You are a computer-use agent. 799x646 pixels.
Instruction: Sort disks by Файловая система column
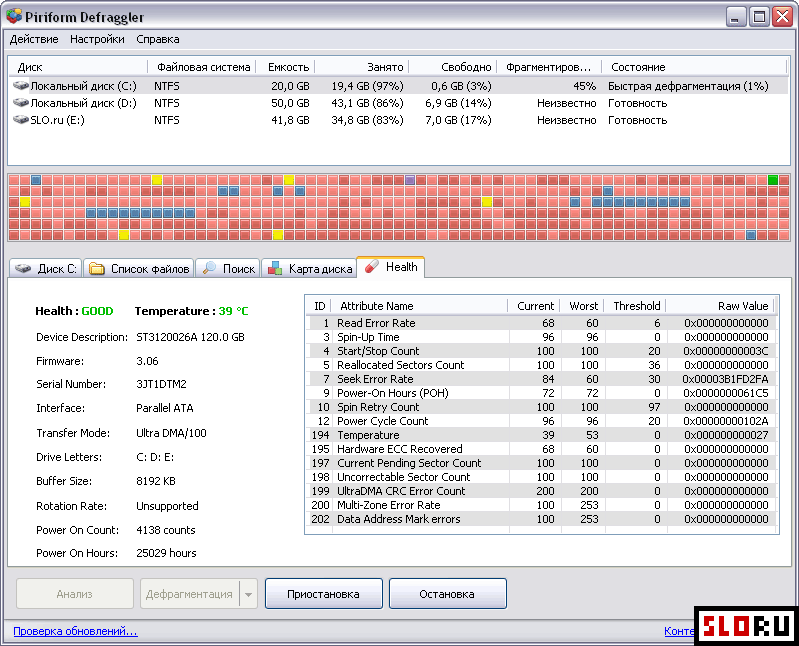[203, 67]
